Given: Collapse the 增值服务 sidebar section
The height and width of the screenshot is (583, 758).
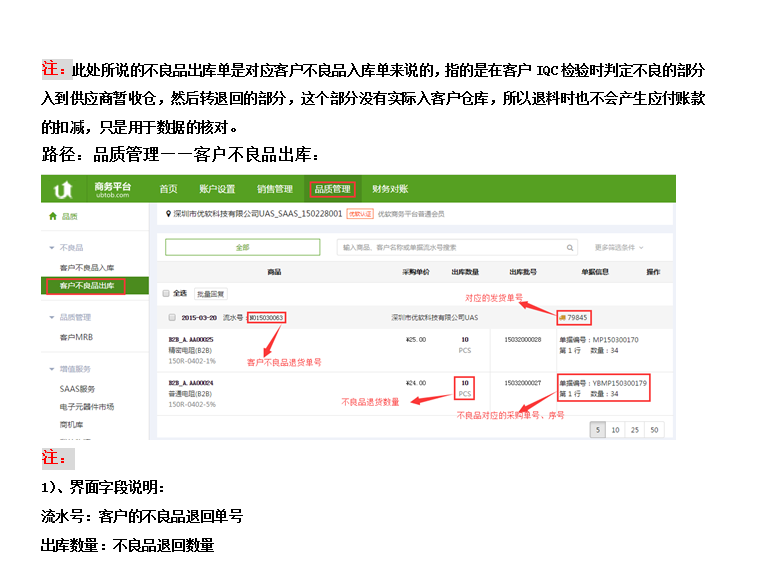Looking at the screenshot, I should tap(52, 369).
